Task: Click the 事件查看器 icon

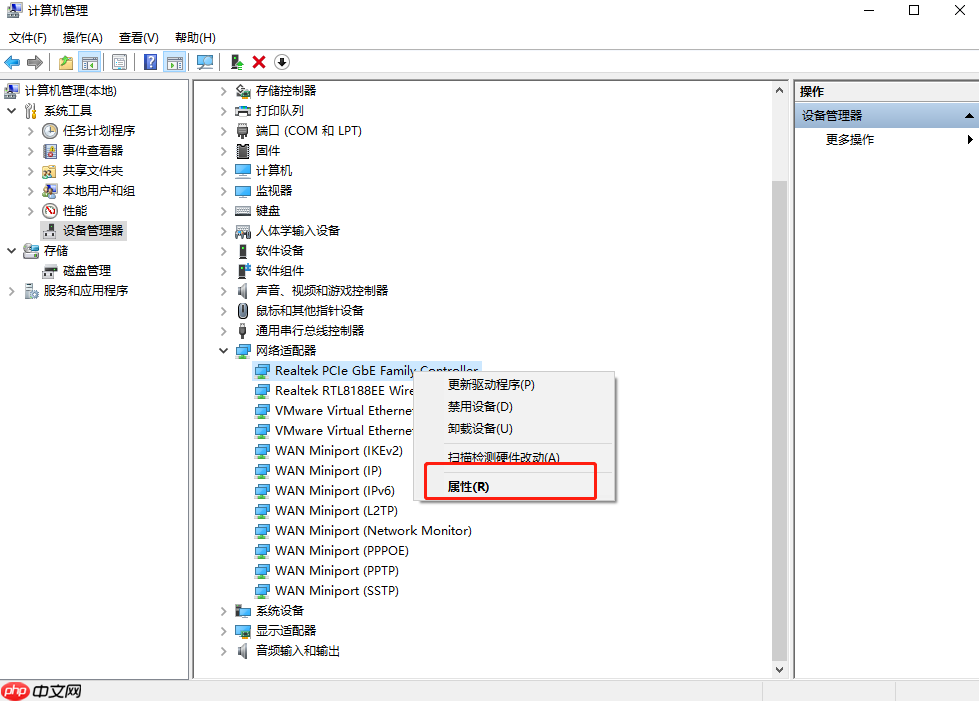Action: click(50, 151)
